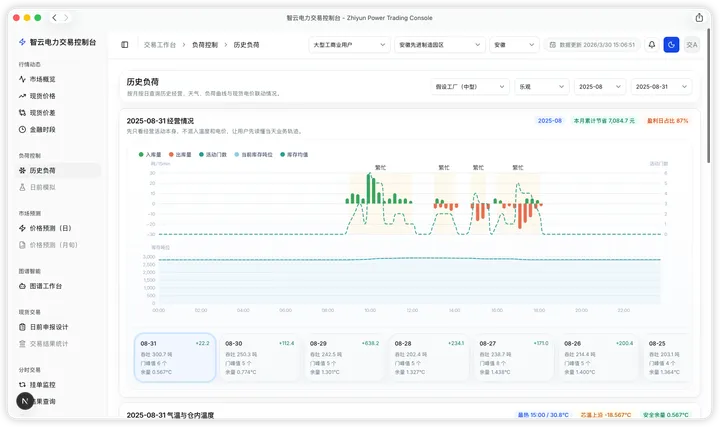Click the 安全余量 0.567°C badge
Image resolution: width=720 pixels, height=427 pixels.
point(665,415)
